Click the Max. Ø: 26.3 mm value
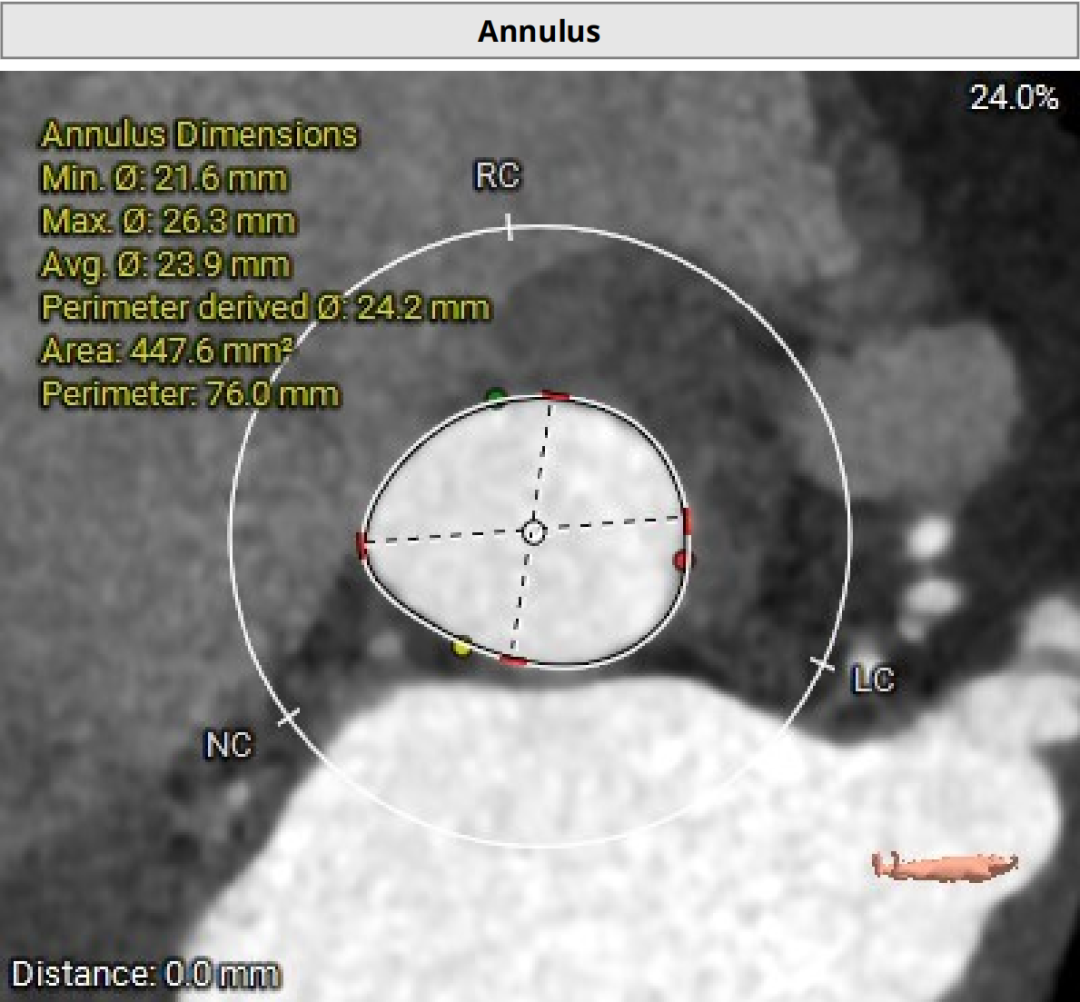This screenshot has width=1080, height=1002. [x=168, y=221]
